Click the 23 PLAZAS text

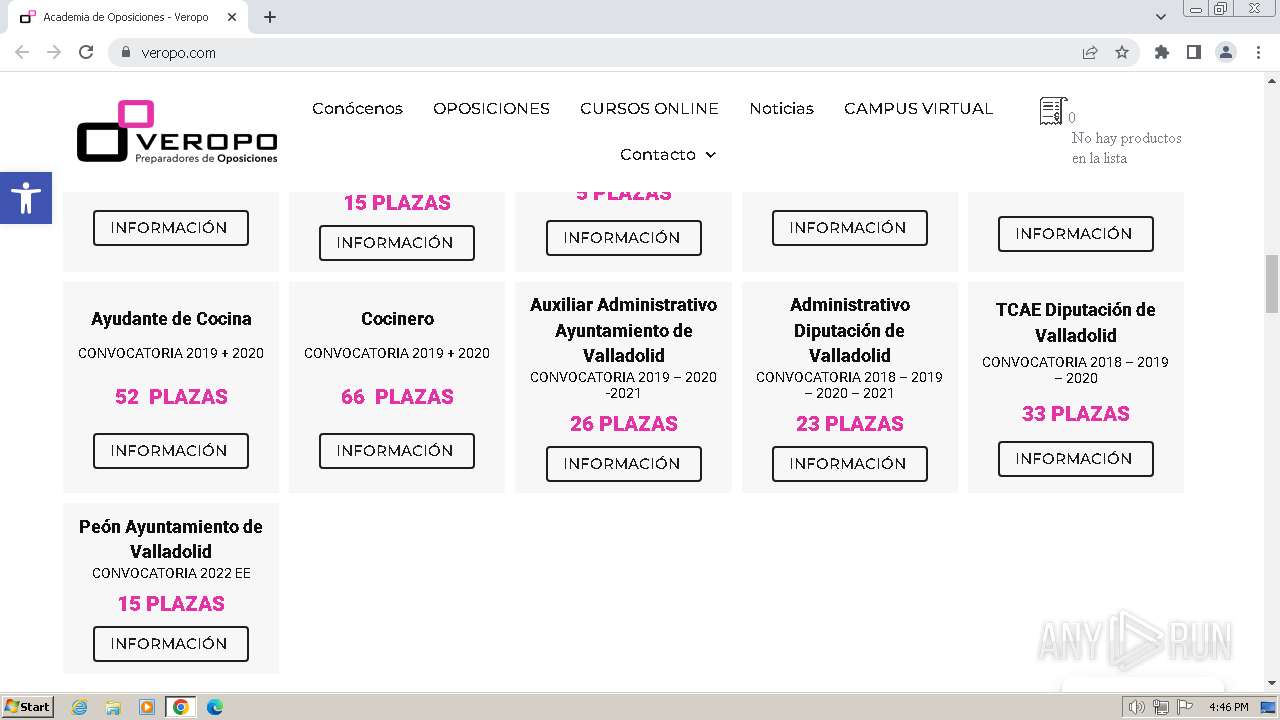point(849,424)
